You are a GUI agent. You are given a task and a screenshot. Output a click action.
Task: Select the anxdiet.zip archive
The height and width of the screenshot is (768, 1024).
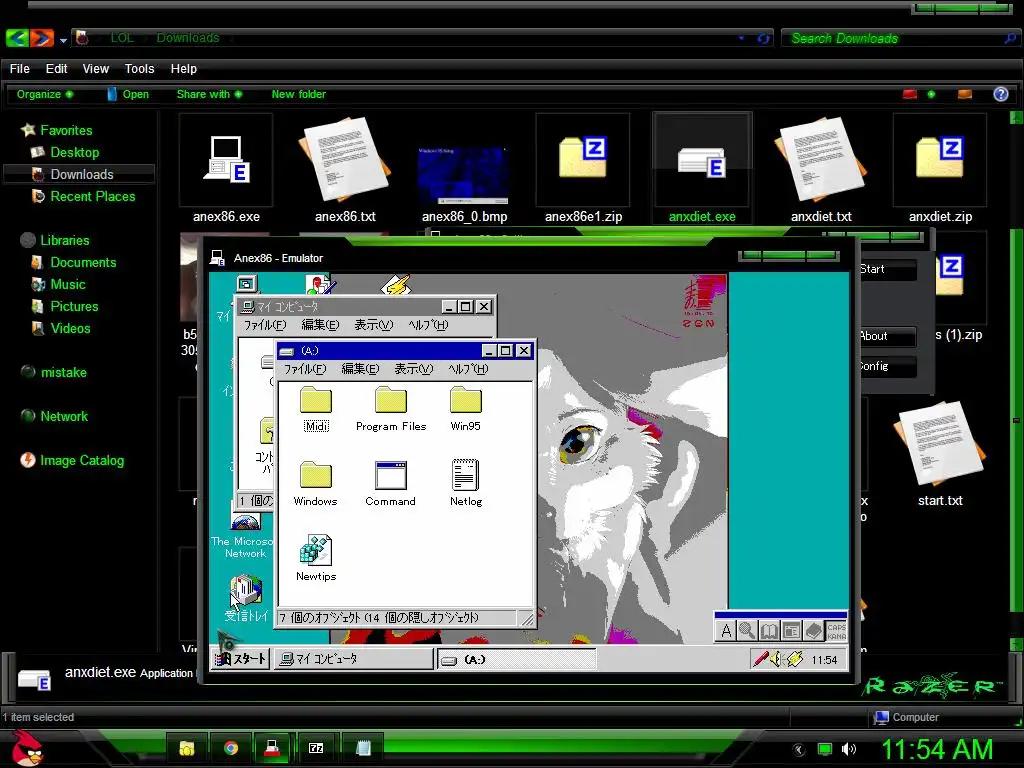(940, 170)
